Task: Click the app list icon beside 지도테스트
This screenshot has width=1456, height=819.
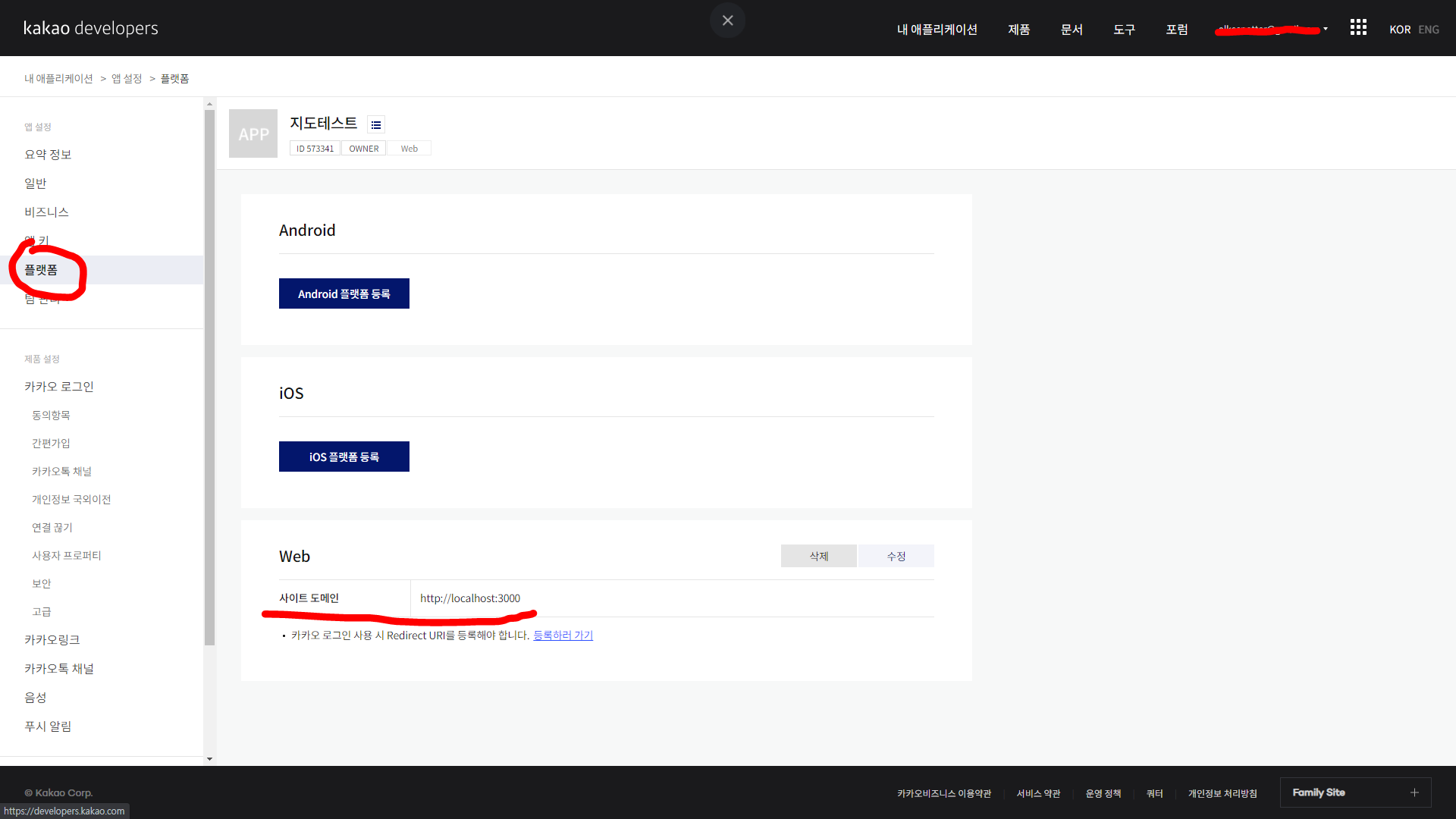Action: click(376, 125)
